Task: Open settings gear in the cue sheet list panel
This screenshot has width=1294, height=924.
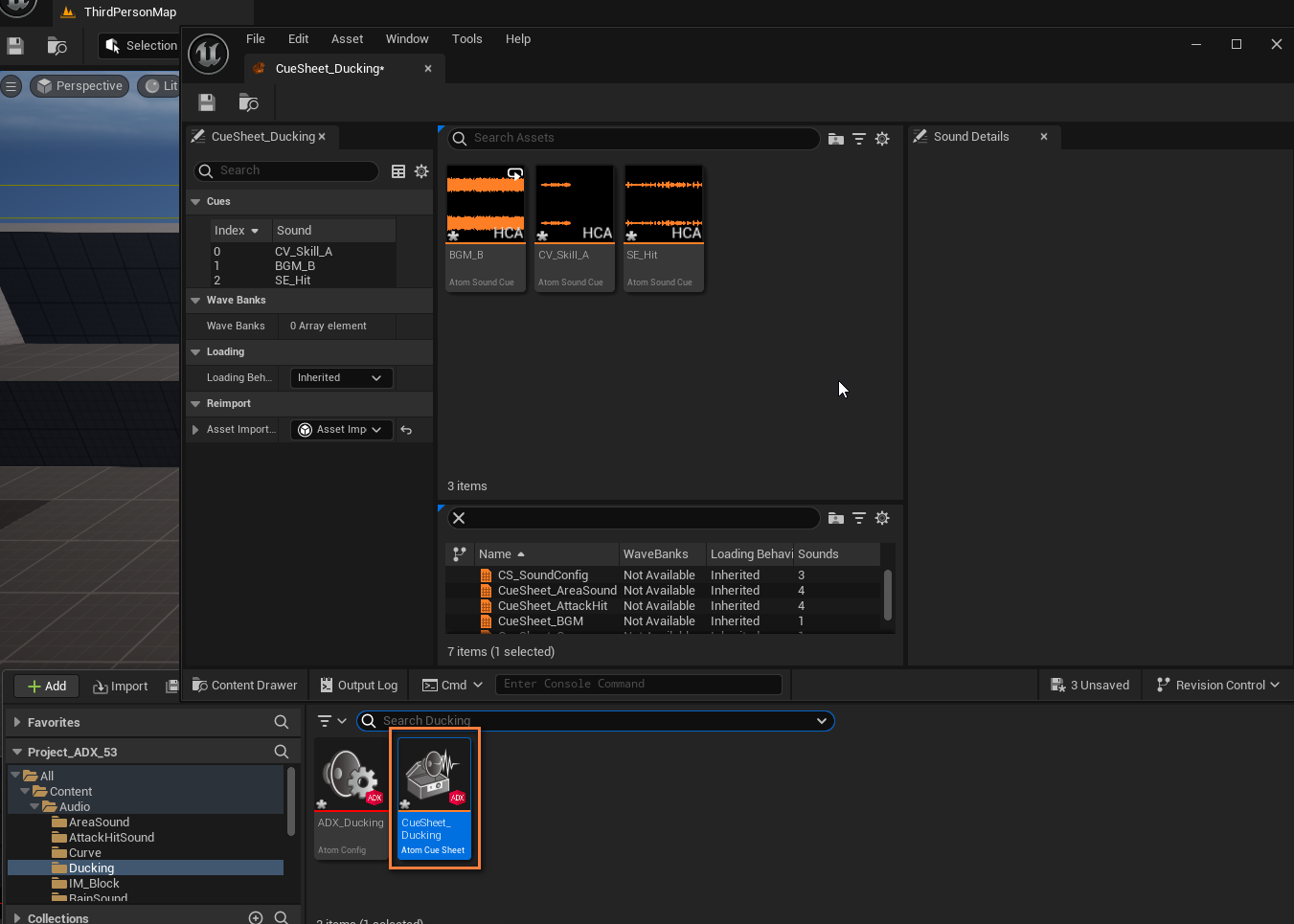Action: (882, 518)
